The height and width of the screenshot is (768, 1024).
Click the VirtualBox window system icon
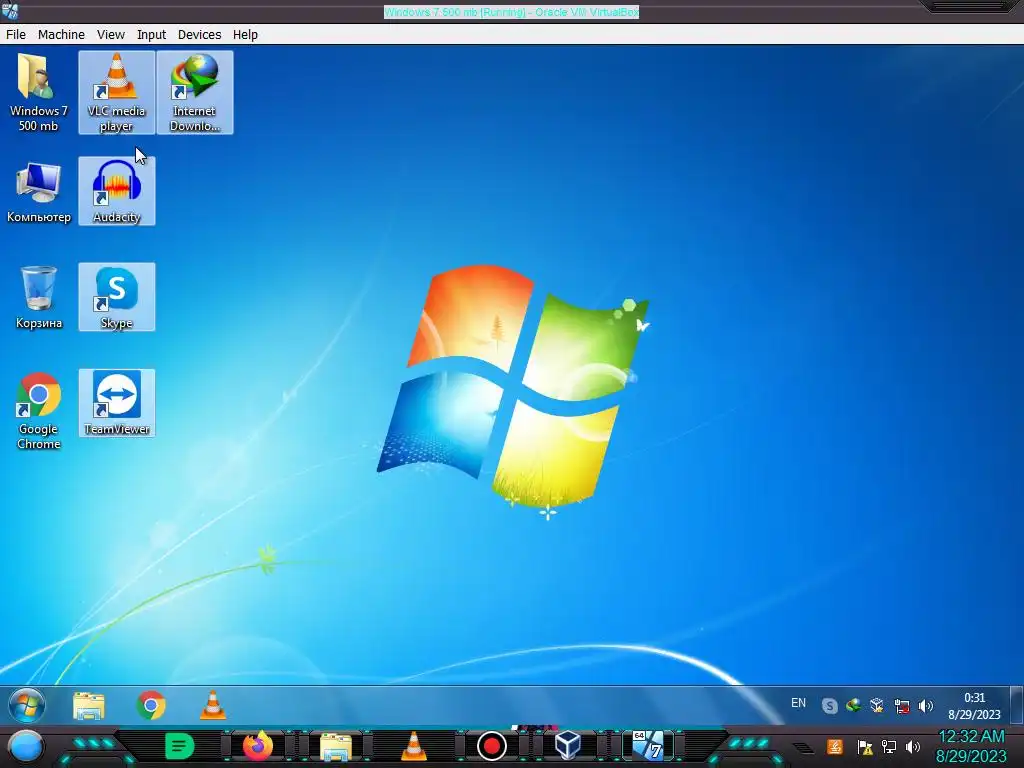10,10
